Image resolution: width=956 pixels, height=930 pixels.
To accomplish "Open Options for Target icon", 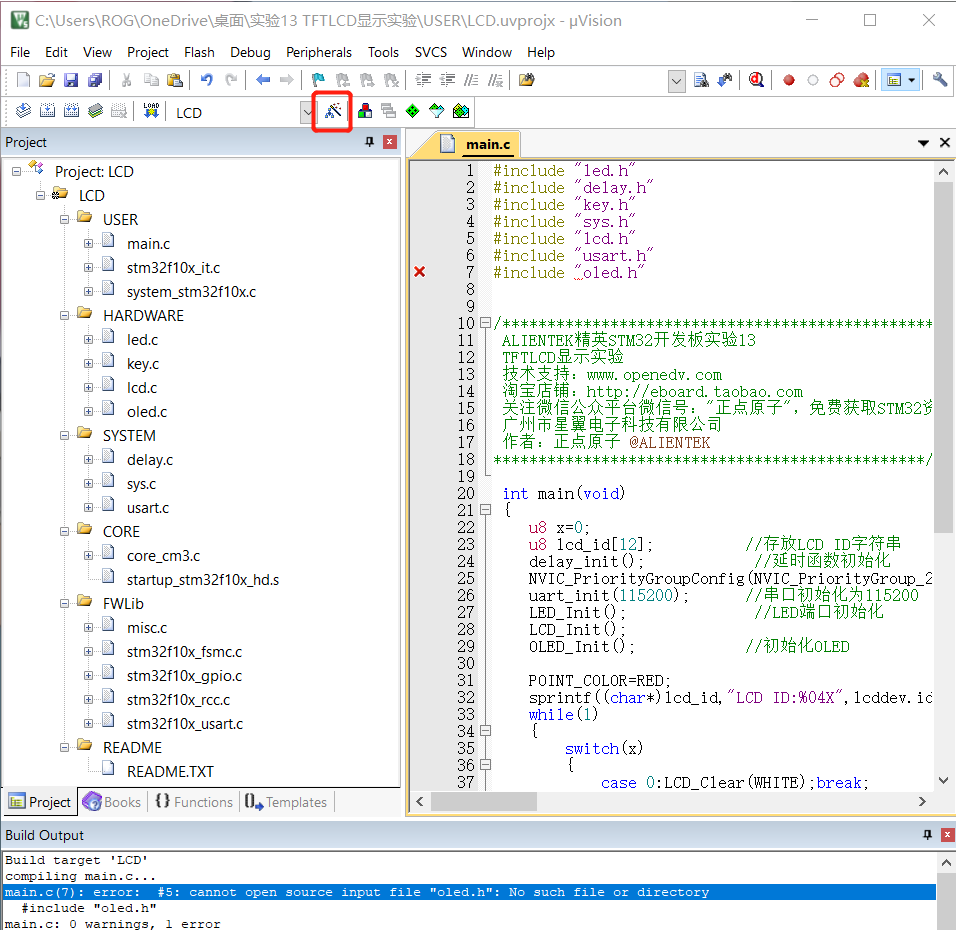I will click(x=332, y=111).
